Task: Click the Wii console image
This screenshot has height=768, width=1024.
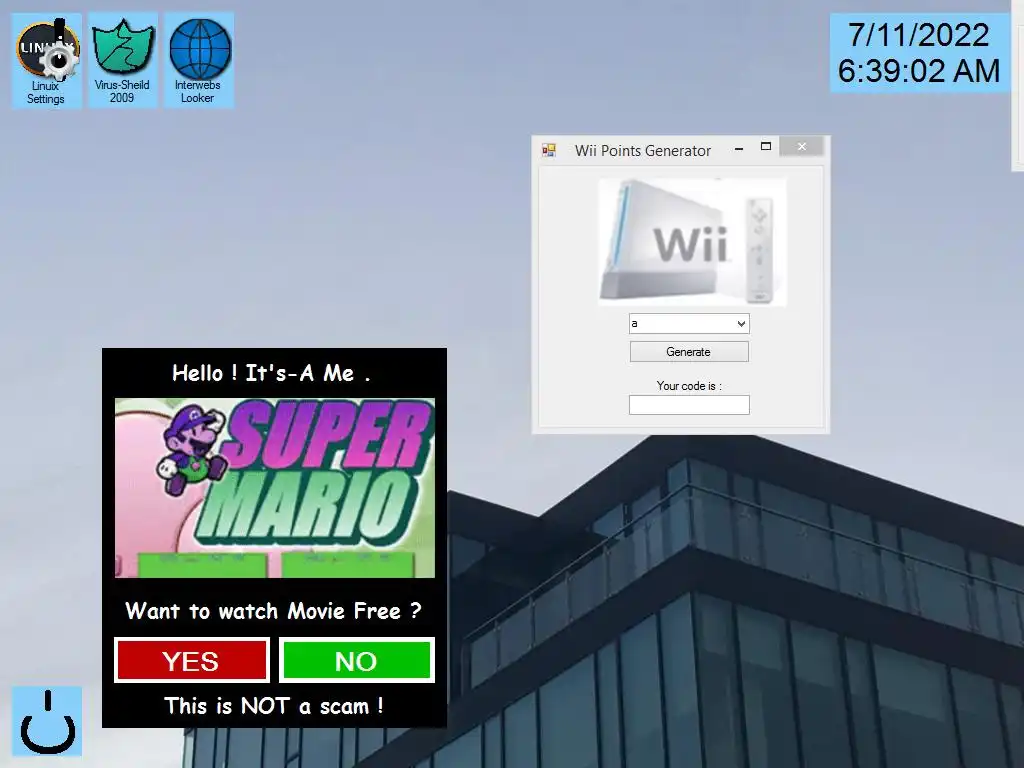Action: click(x=692, y=242)
